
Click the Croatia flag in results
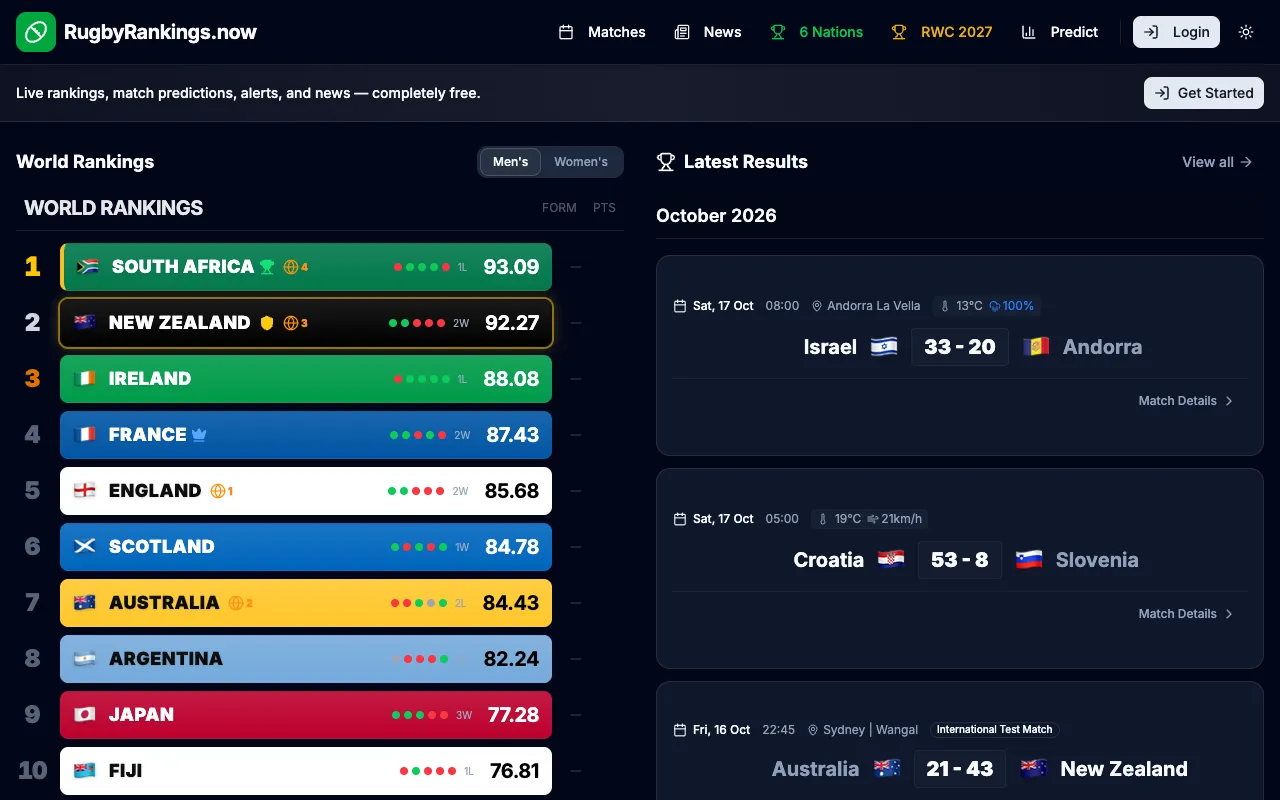891,560
